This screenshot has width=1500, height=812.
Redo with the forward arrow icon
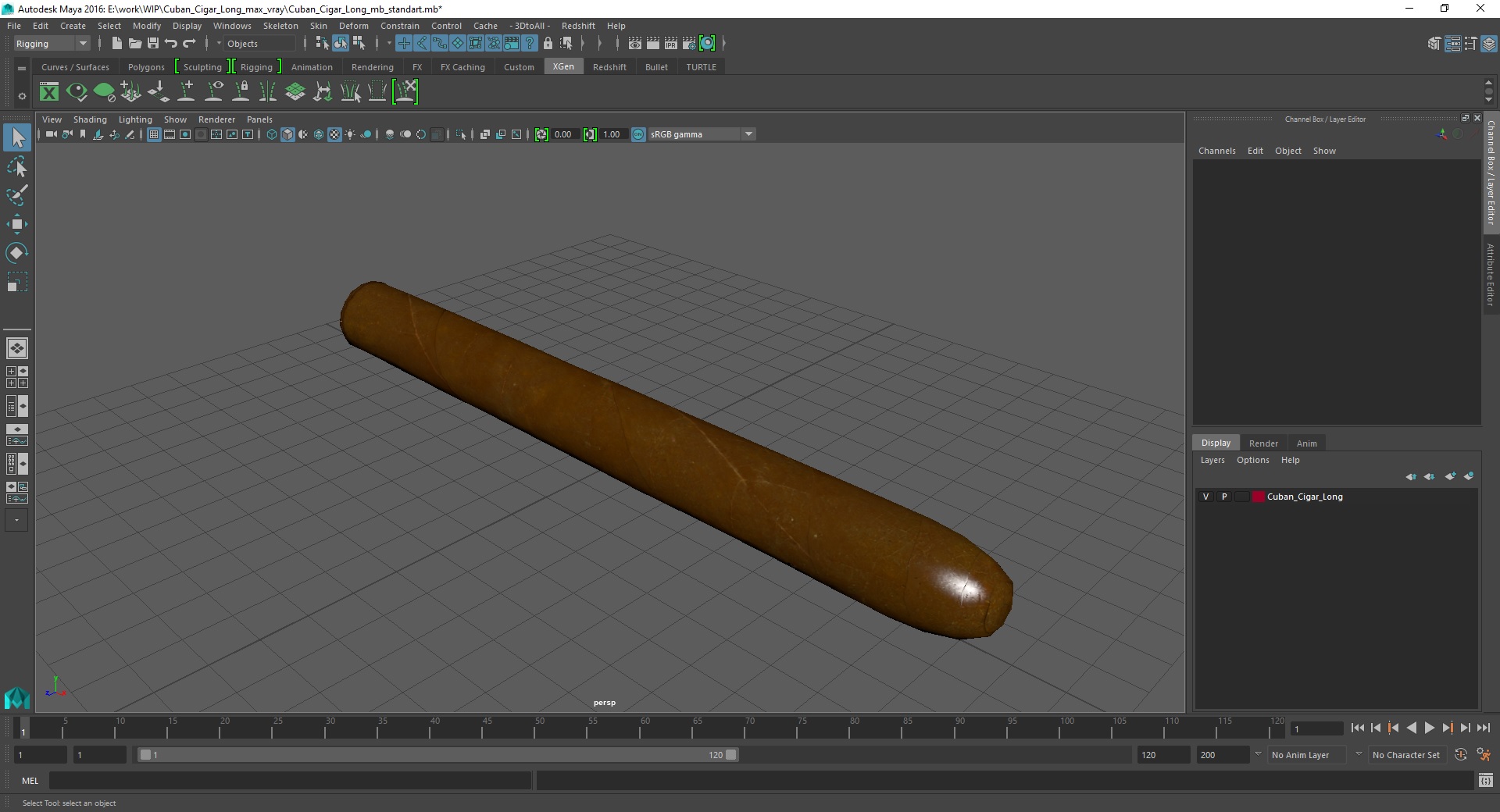[189, 44]
